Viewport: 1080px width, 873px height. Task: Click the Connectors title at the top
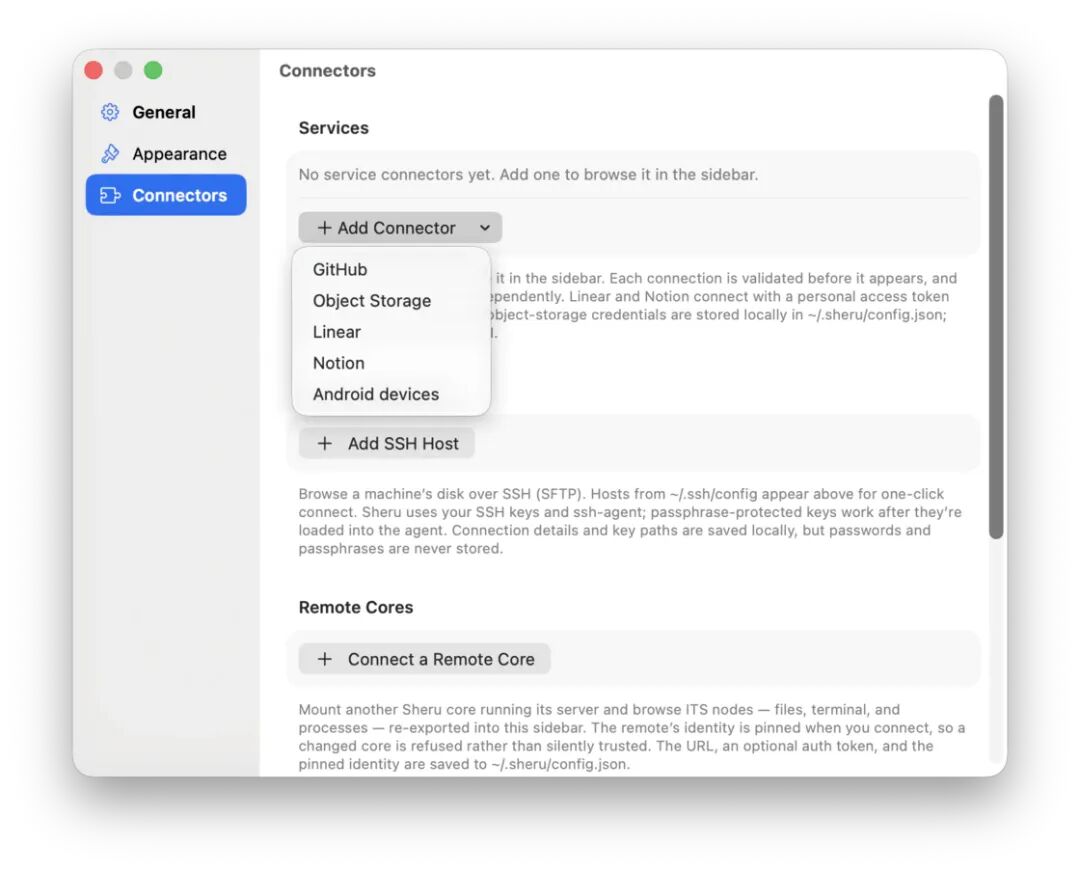tap(327, 71)
